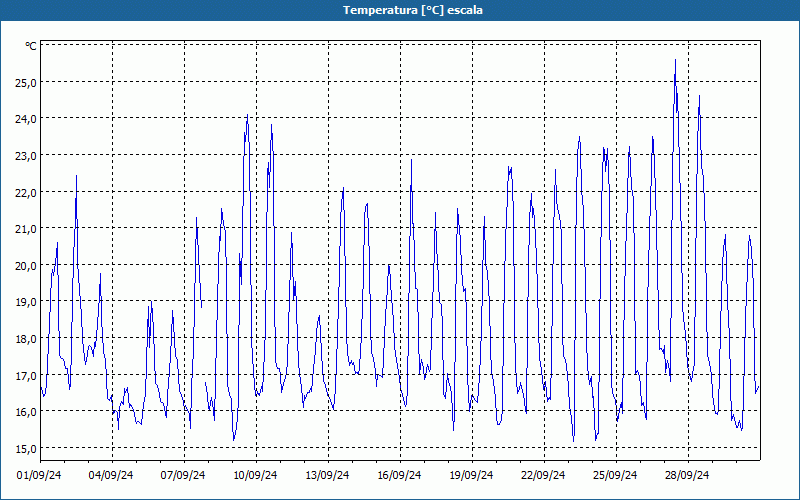This screenshot has height=500, width=800.
Task: Click the 10/09/24 date label
Action: tap(255, 475)
